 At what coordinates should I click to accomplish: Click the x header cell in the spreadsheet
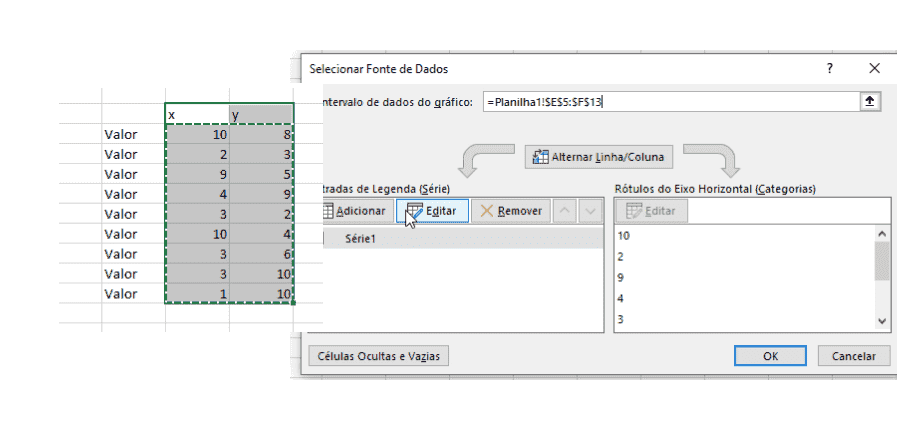click(x=197, y=114)
